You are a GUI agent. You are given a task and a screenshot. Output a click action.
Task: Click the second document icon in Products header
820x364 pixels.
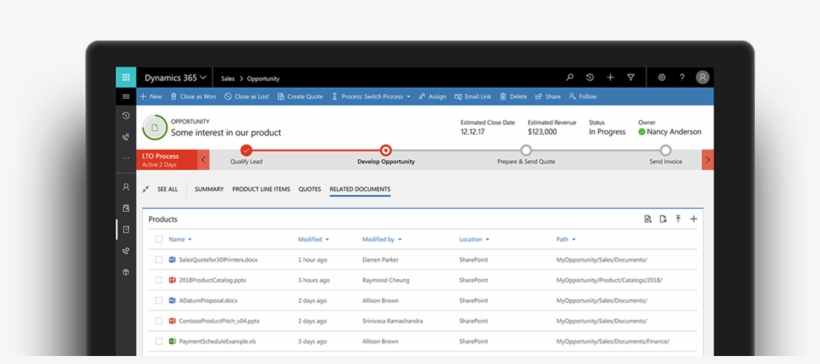click(663, 219)
